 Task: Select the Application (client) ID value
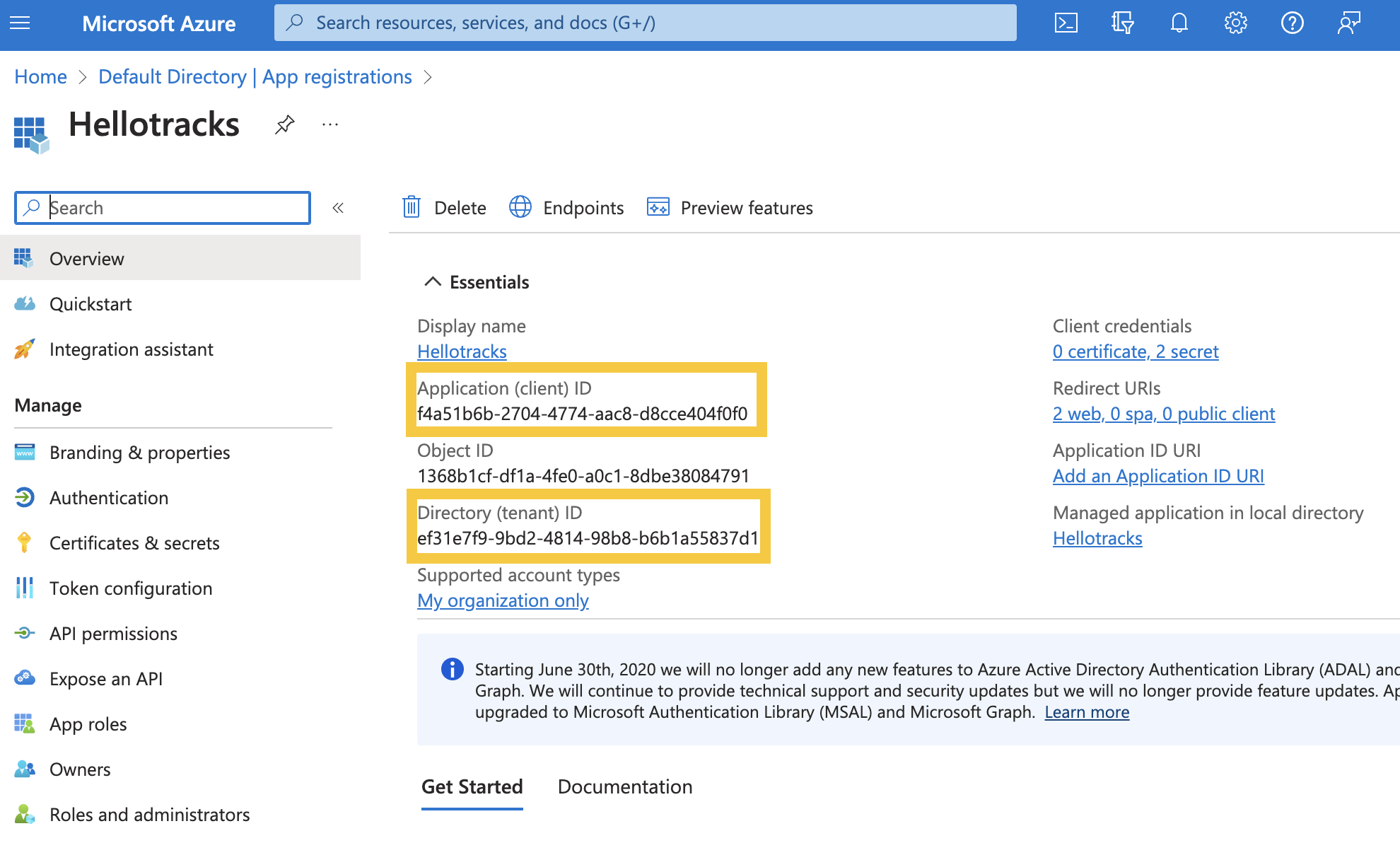click(x=582, y=414)
